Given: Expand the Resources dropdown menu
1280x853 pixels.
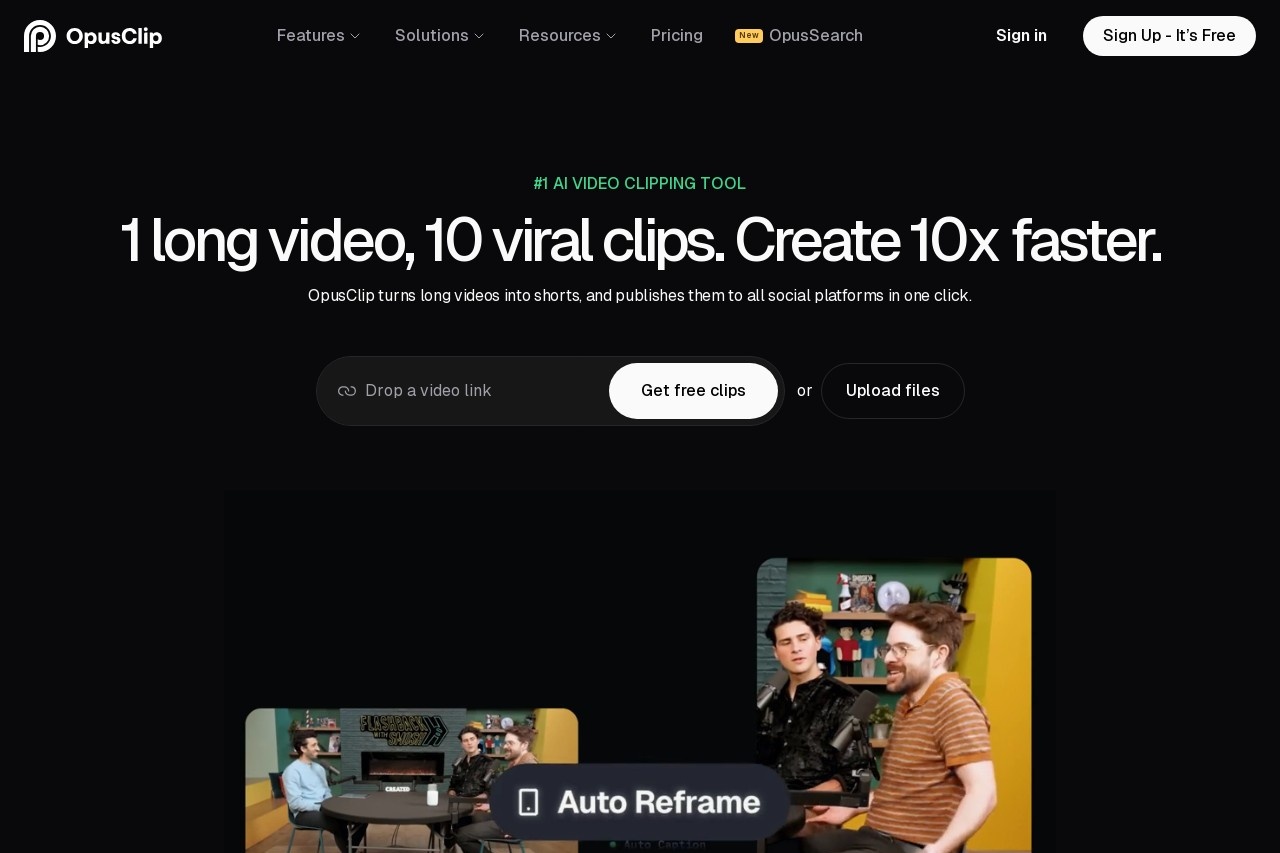Looking at the screenshot, I should pyautogui.click(x=559, y=36).
